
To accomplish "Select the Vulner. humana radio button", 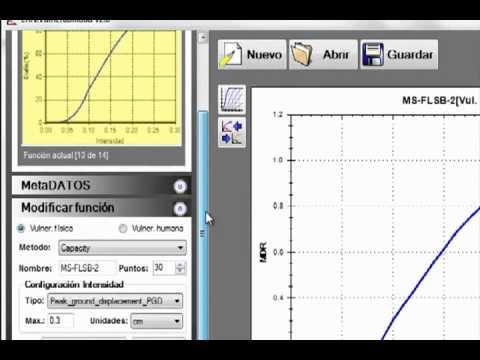I will click(123, 228).
